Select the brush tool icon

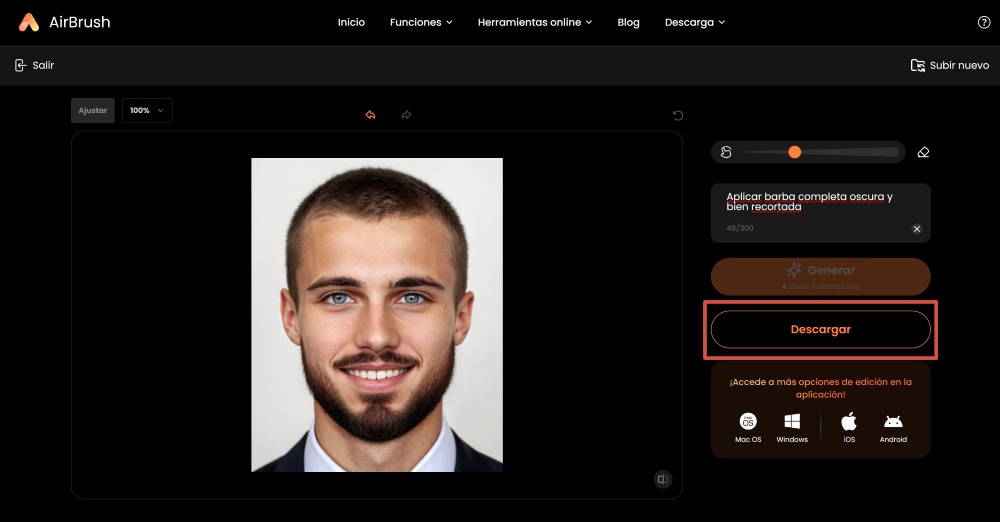726,152
